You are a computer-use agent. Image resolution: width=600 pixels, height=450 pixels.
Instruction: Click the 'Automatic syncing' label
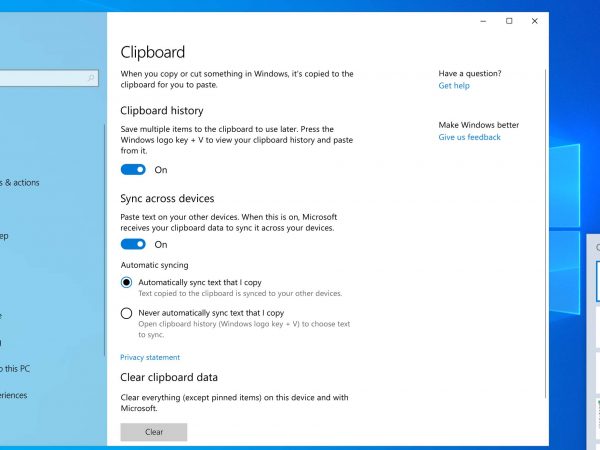tap(155, 265)
